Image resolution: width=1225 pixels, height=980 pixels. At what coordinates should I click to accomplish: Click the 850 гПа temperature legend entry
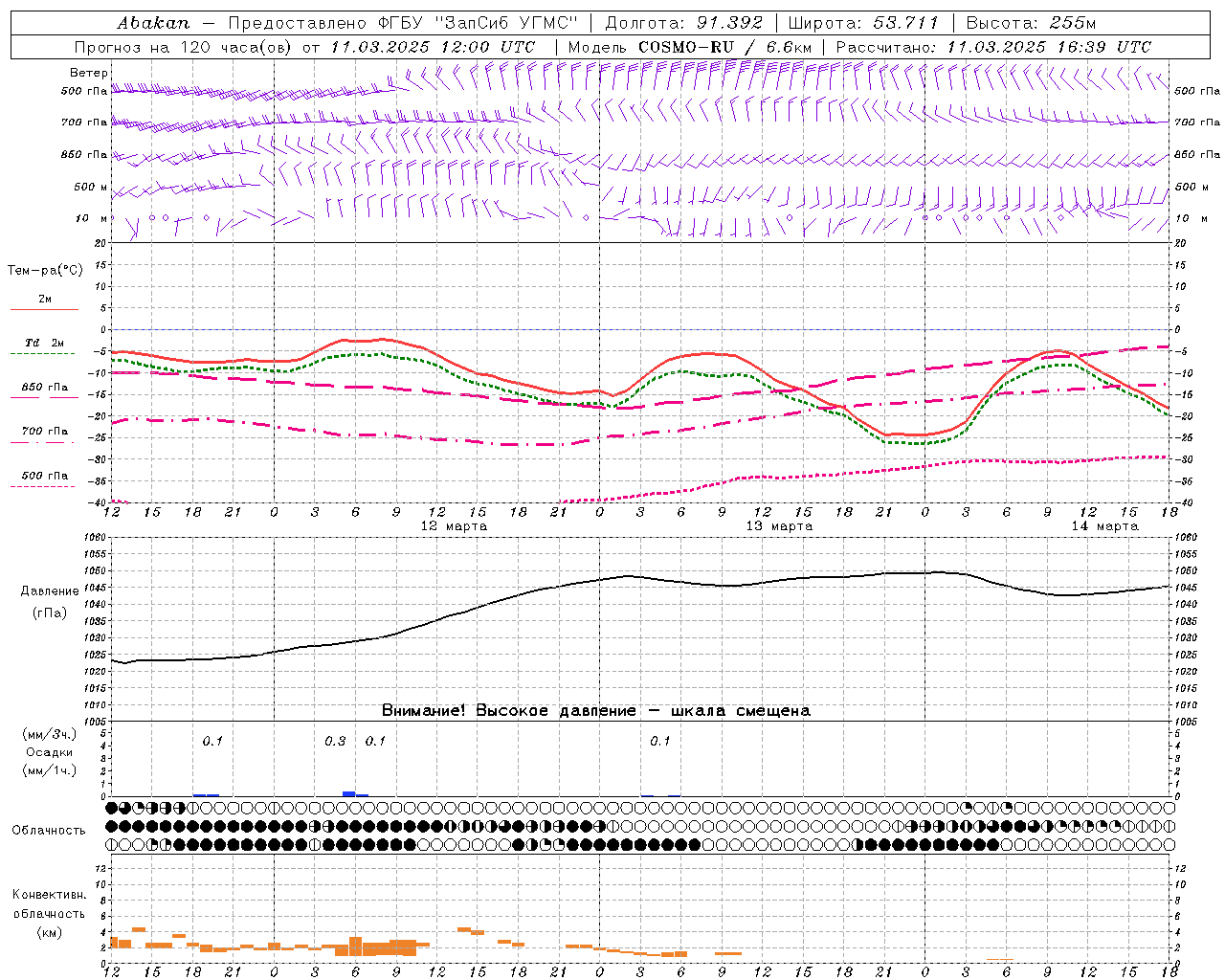44,387
